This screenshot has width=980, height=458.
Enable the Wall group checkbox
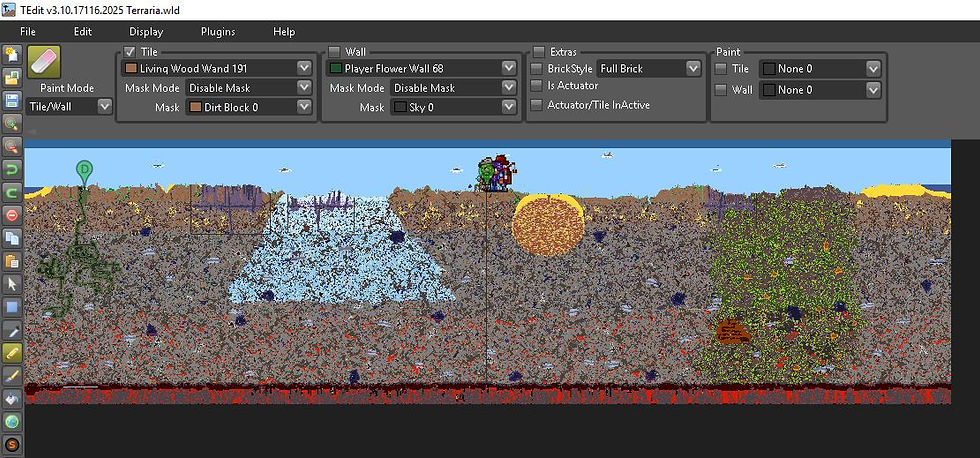[334, 52]
